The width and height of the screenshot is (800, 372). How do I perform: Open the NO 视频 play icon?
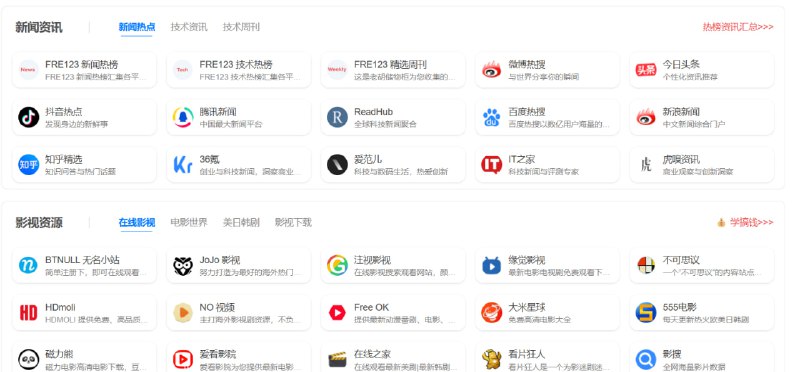click(x=183, y=312)
